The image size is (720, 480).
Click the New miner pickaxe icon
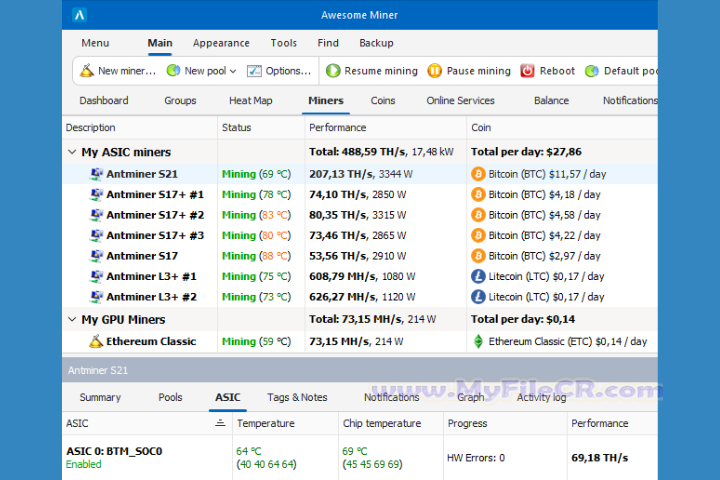[x=87, y=70]
